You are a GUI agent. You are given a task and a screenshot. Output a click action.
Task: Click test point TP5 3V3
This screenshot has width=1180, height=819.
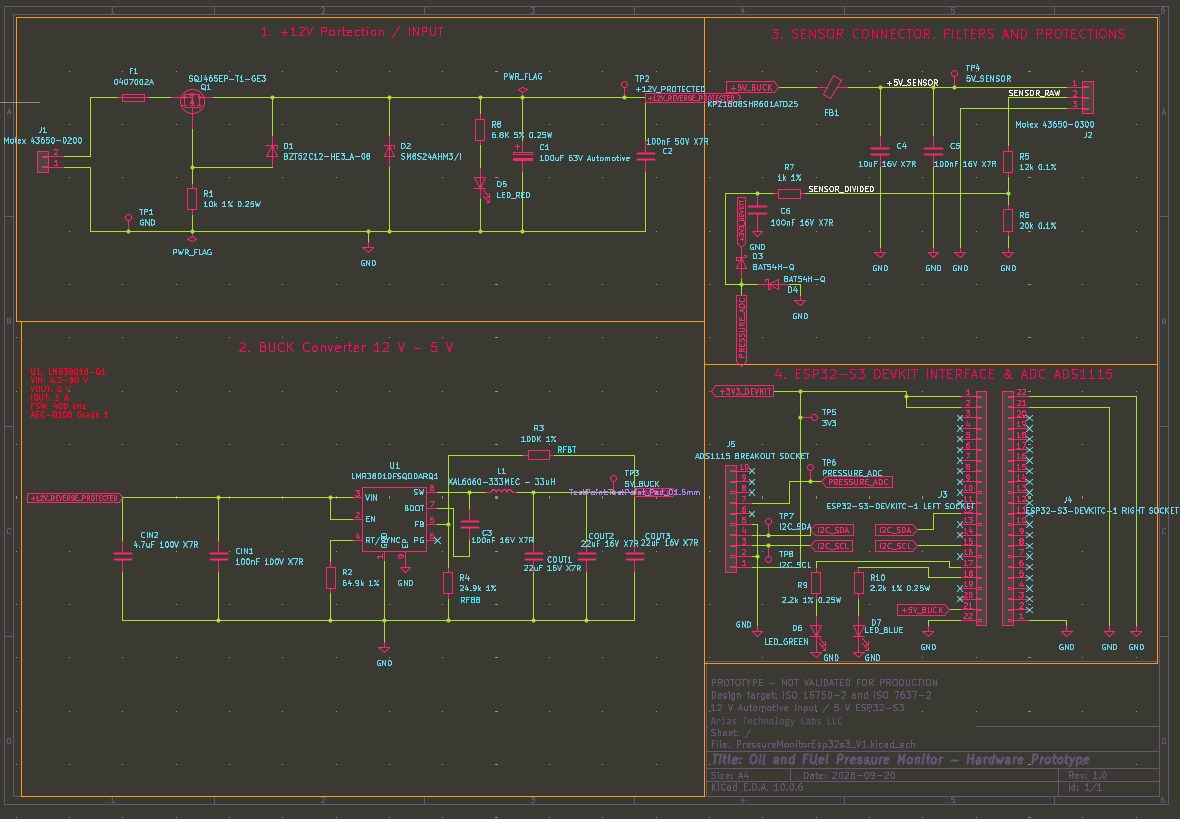click(x=813, y=417)
